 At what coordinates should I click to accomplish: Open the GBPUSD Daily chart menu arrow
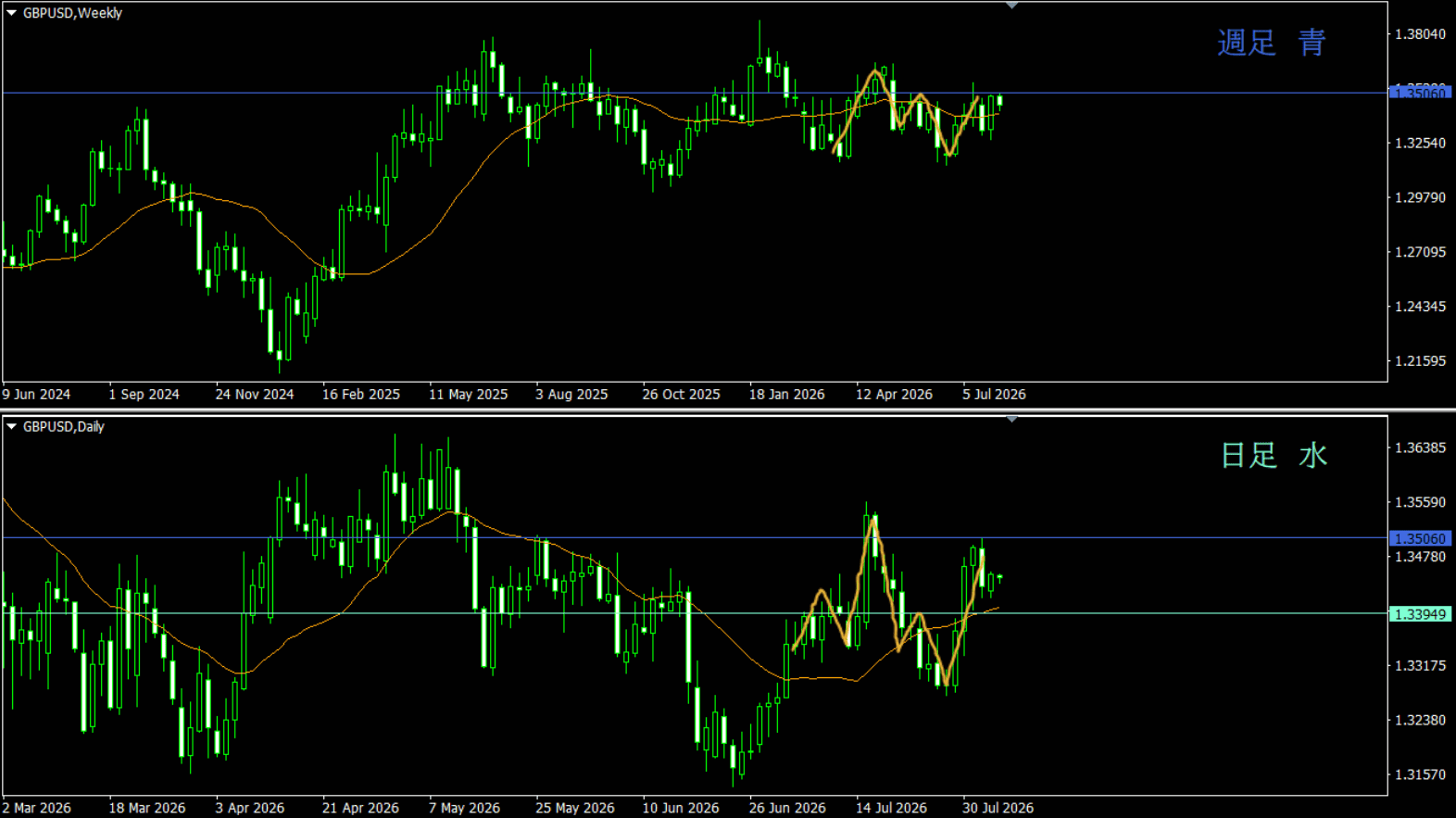coord(12,427)
